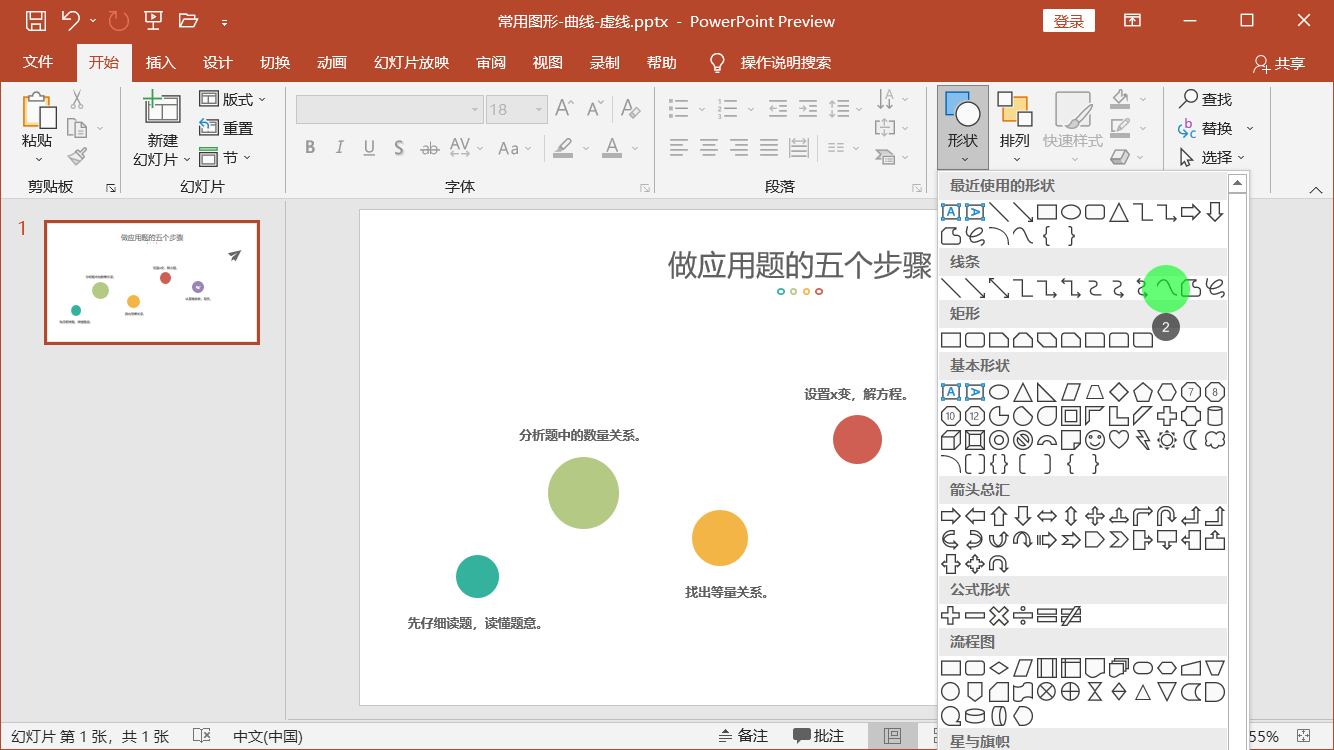The width and height of the screenshot is (1334, 750).
Task: Choose the Cube shape
Action: 951,440
